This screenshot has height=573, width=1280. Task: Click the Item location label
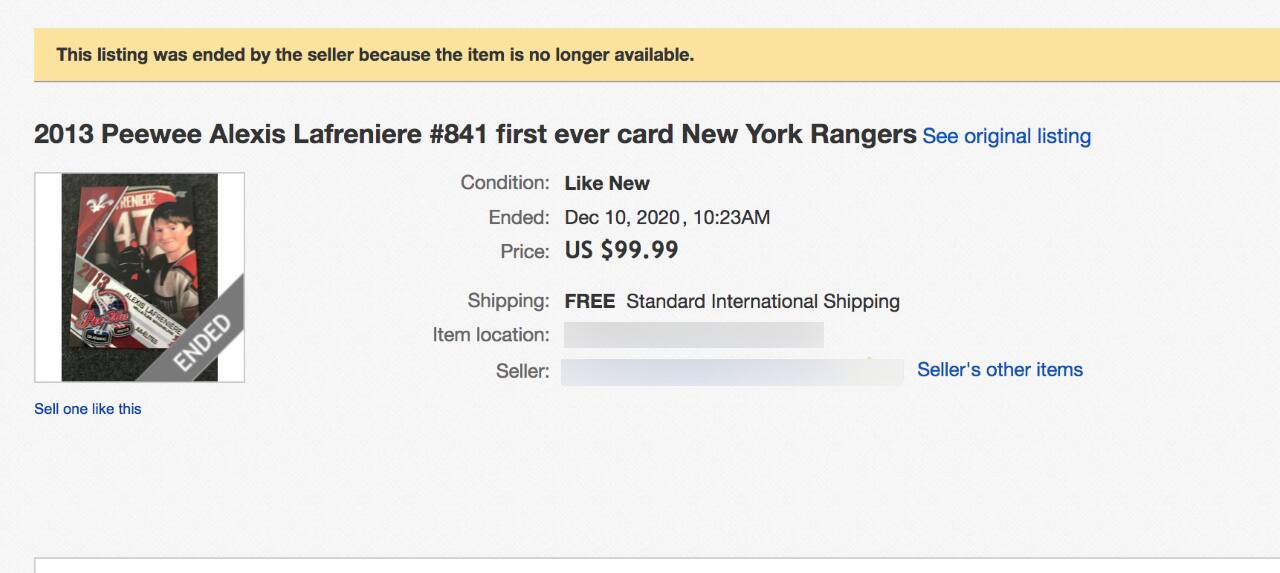pyautogui.click(x=491, y=335)
